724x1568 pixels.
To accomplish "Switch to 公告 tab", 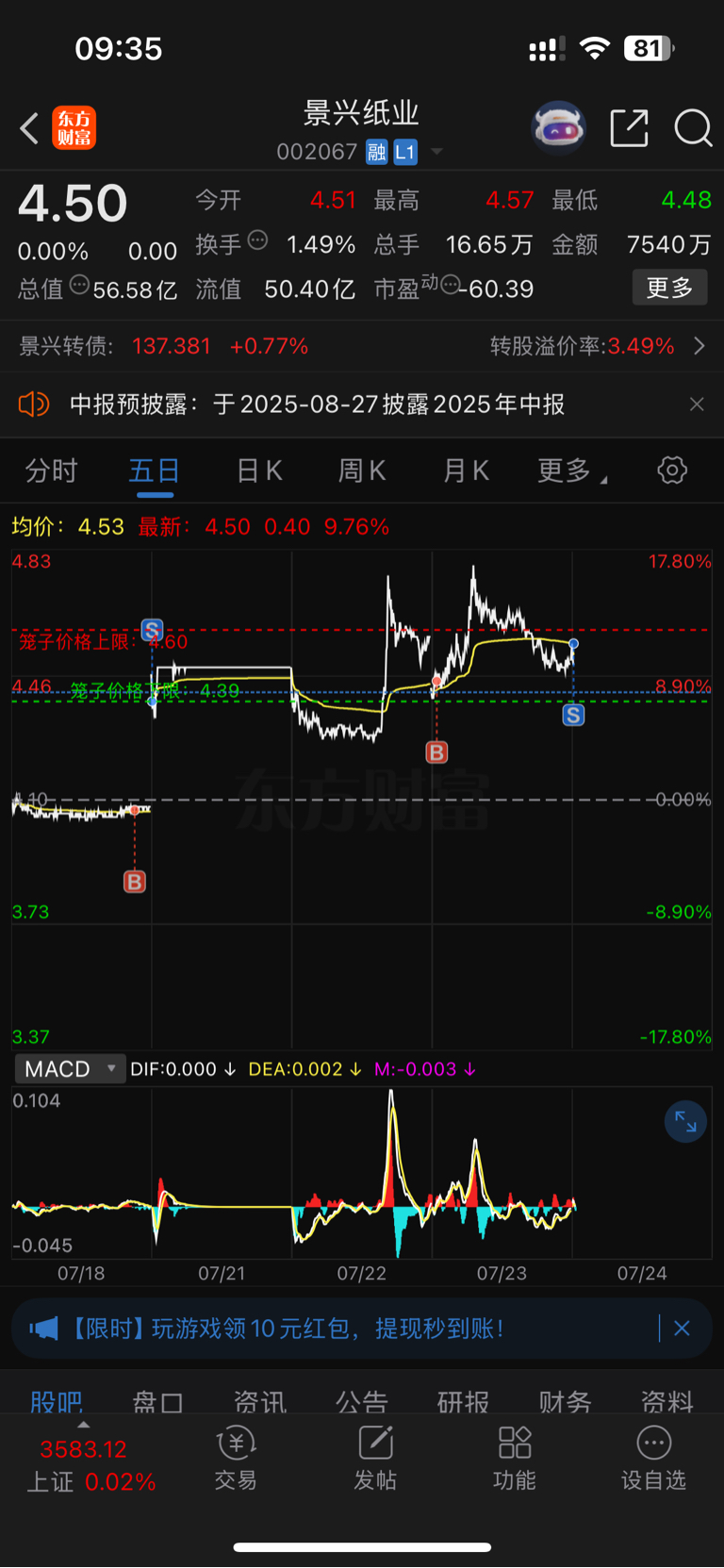I will coord(361,1402).
